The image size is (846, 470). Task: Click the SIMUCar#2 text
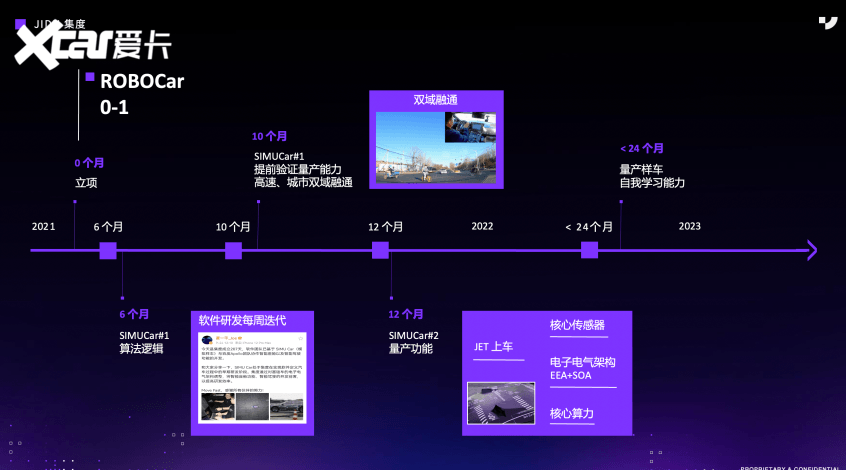(x=414, y=336)
